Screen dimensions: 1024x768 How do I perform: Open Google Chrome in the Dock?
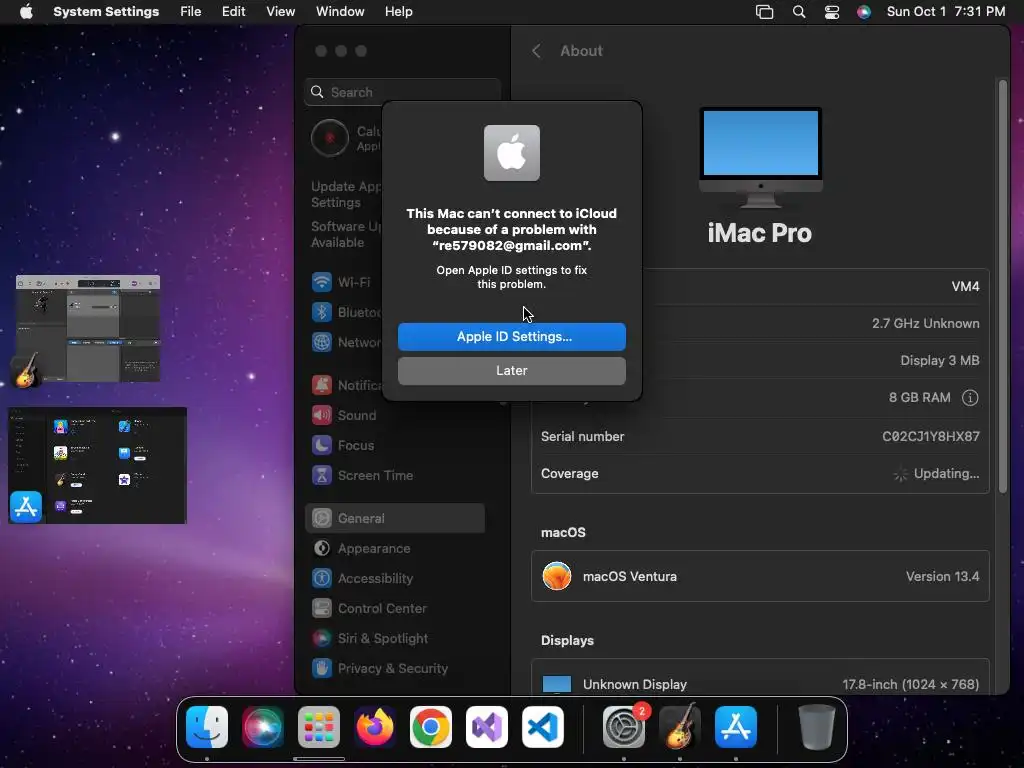pyautogui.click(x=431, y=727)
